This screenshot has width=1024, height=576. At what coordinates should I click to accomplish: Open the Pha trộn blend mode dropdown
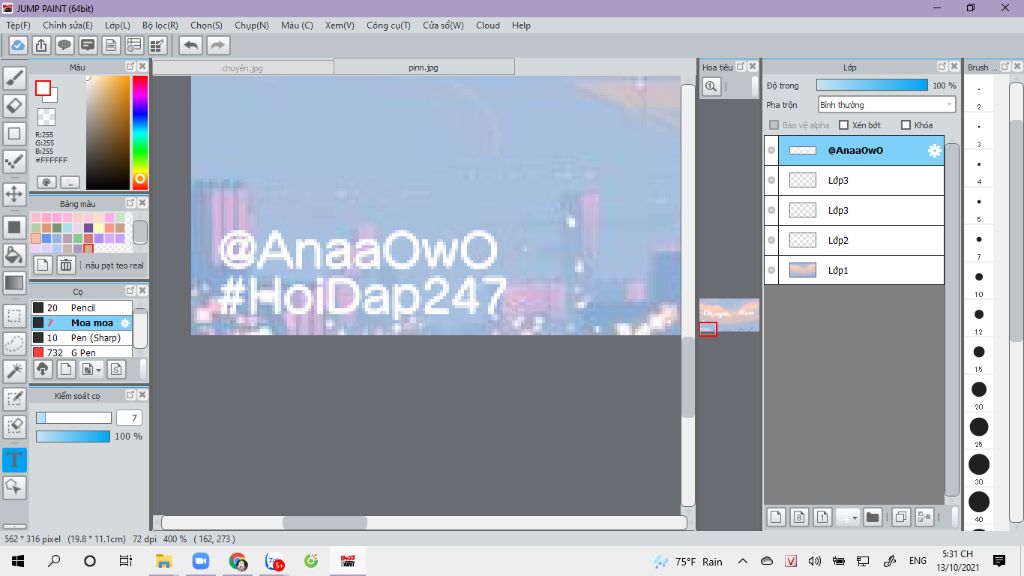[x=887, y=104]
